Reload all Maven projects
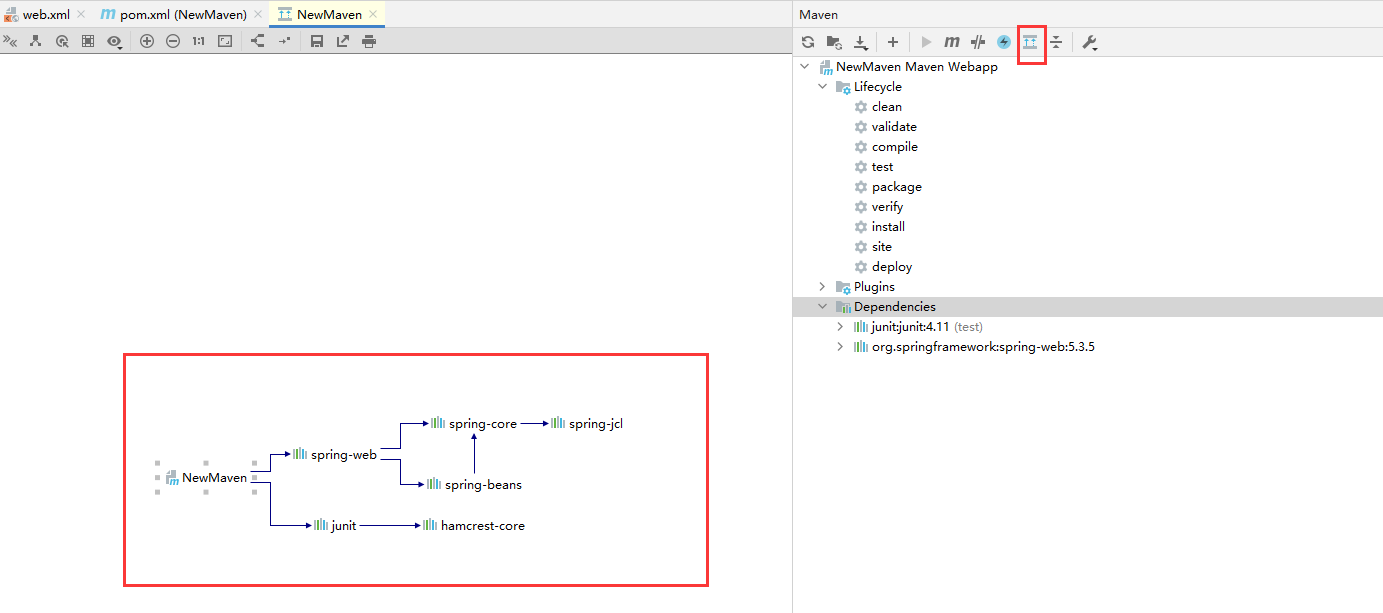 [808, 42]
